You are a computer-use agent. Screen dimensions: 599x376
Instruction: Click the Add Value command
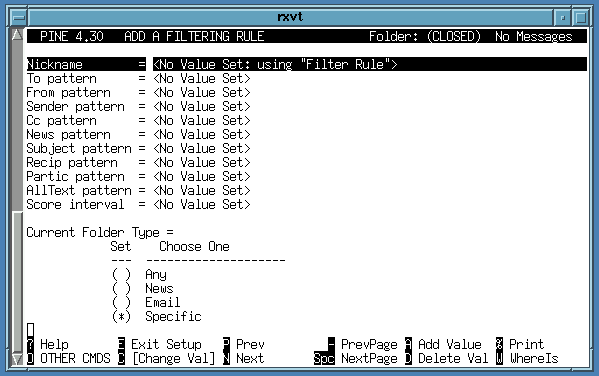[450, 344]
